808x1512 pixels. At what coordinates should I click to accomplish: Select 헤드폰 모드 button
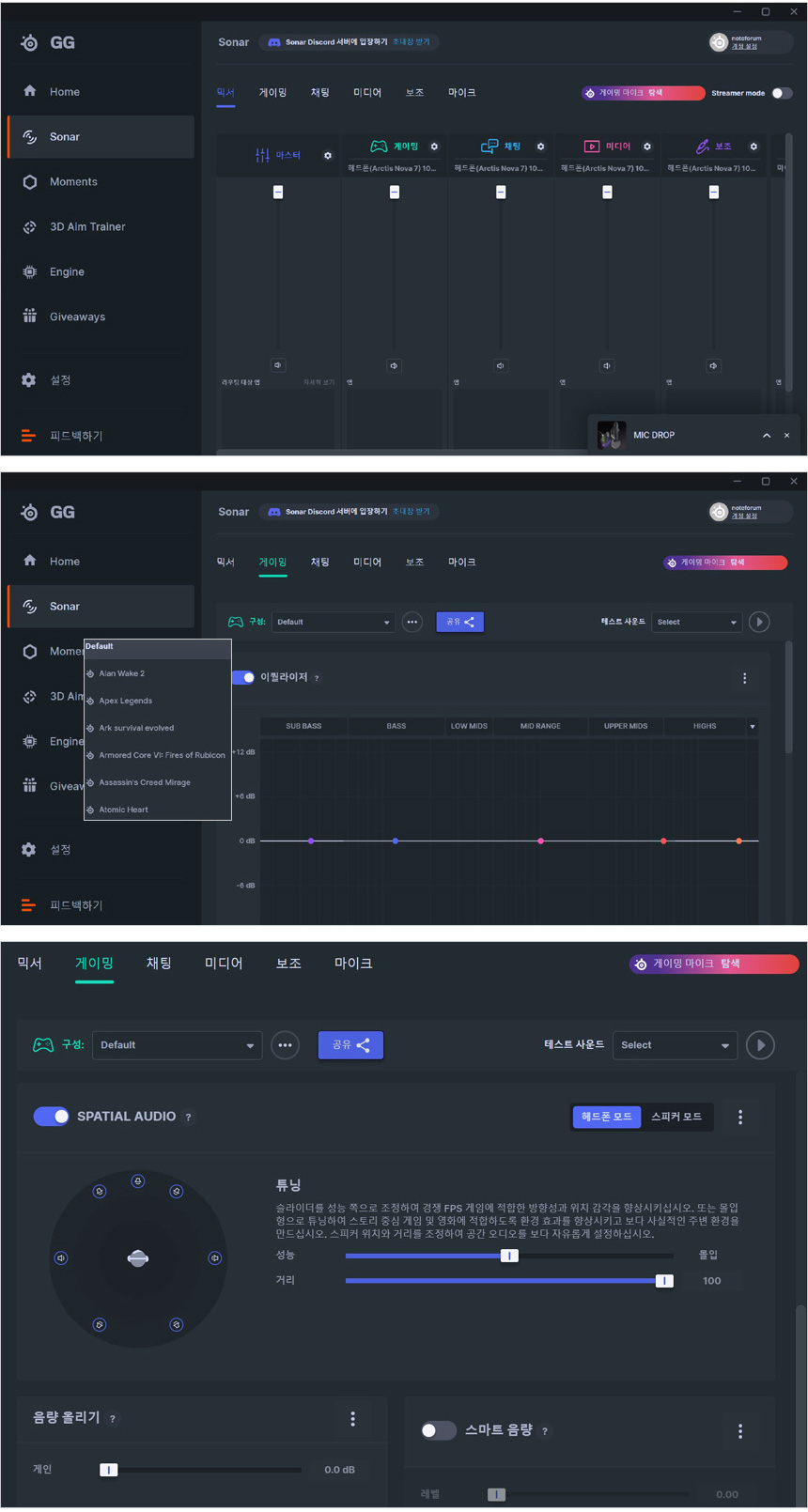click(x=607, y=1117)
